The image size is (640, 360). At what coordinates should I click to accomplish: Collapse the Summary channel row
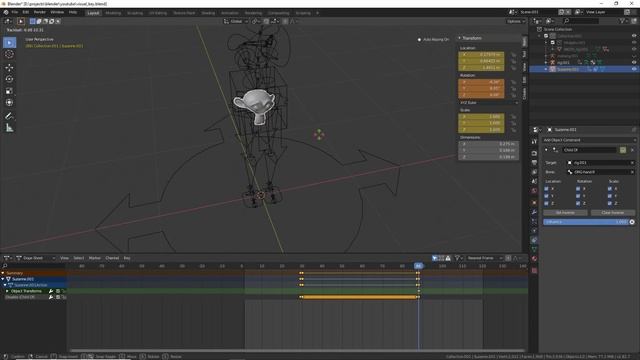click(3, 273)
